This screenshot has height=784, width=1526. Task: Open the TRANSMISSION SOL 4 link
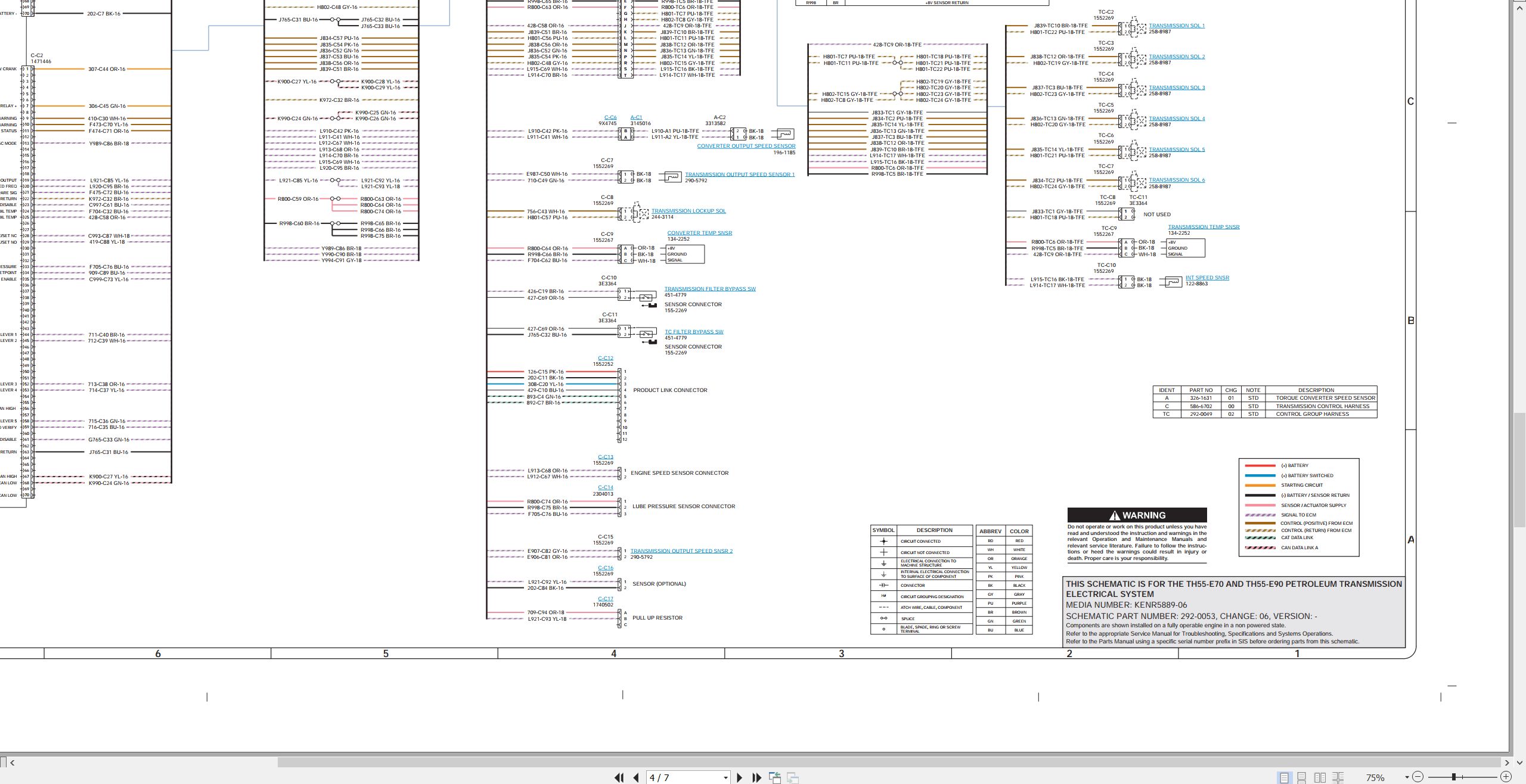[x=1177, y=119]
